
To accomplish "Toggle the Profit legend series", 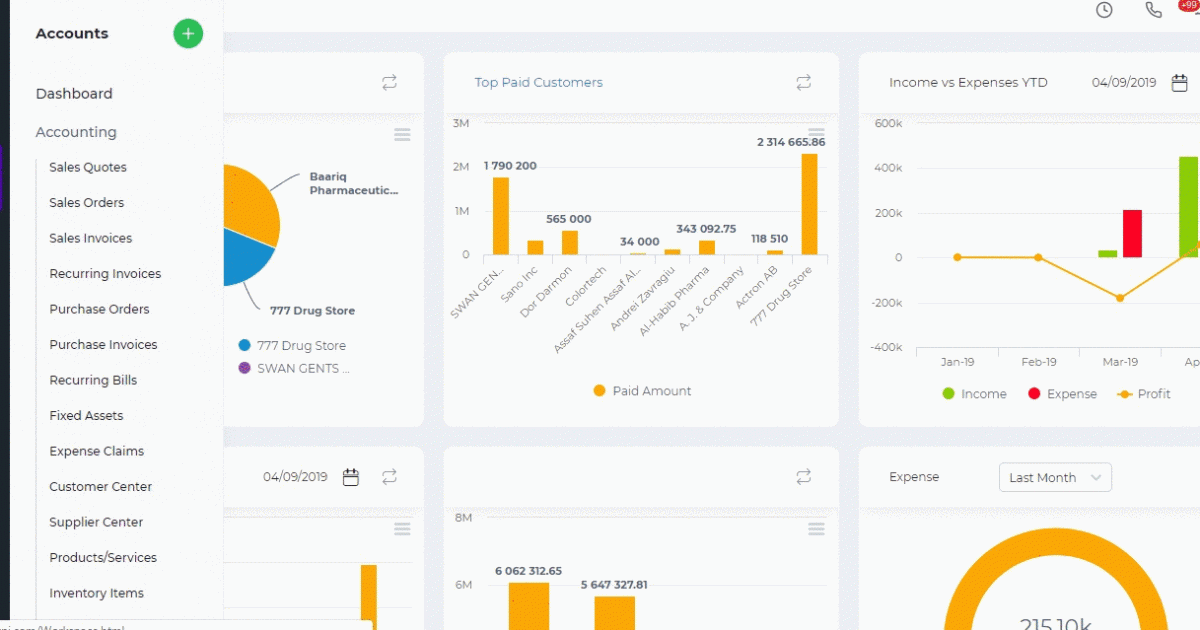I will tap(1144, 394).
